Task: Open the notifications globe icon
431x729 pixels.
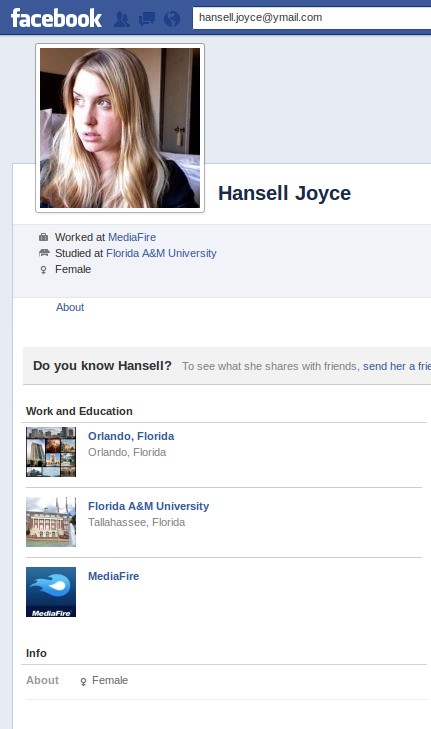Action: pos(172,19)
